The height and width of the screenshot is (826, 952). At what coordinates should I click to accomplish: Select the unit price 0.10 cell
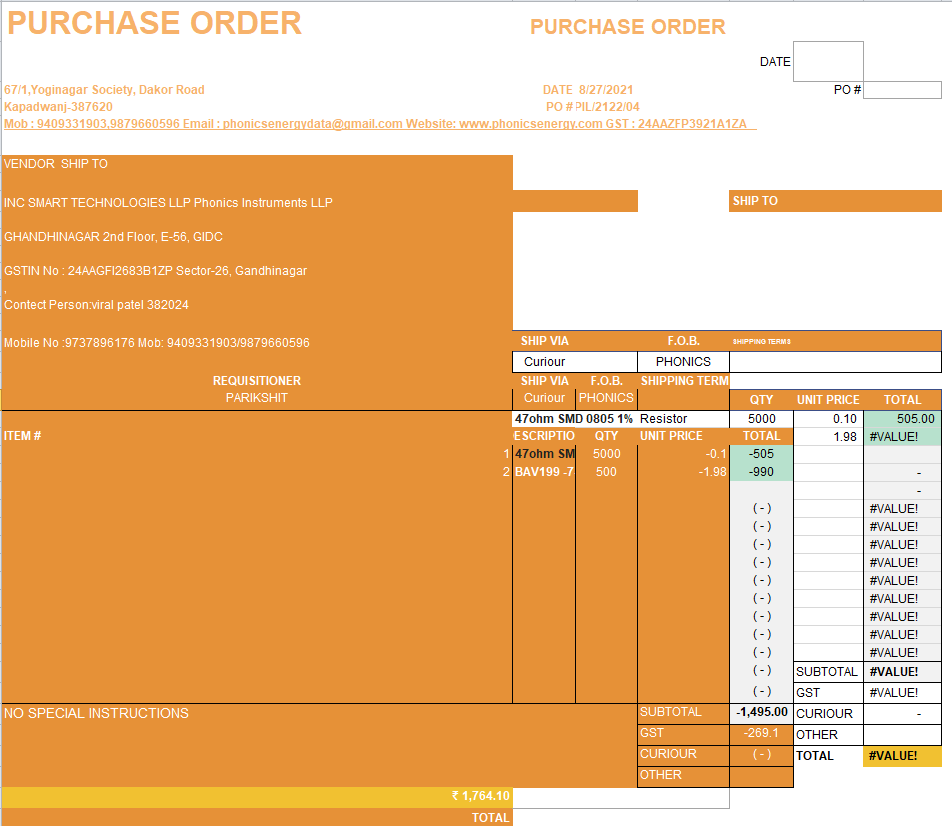[x=828, y=419]
